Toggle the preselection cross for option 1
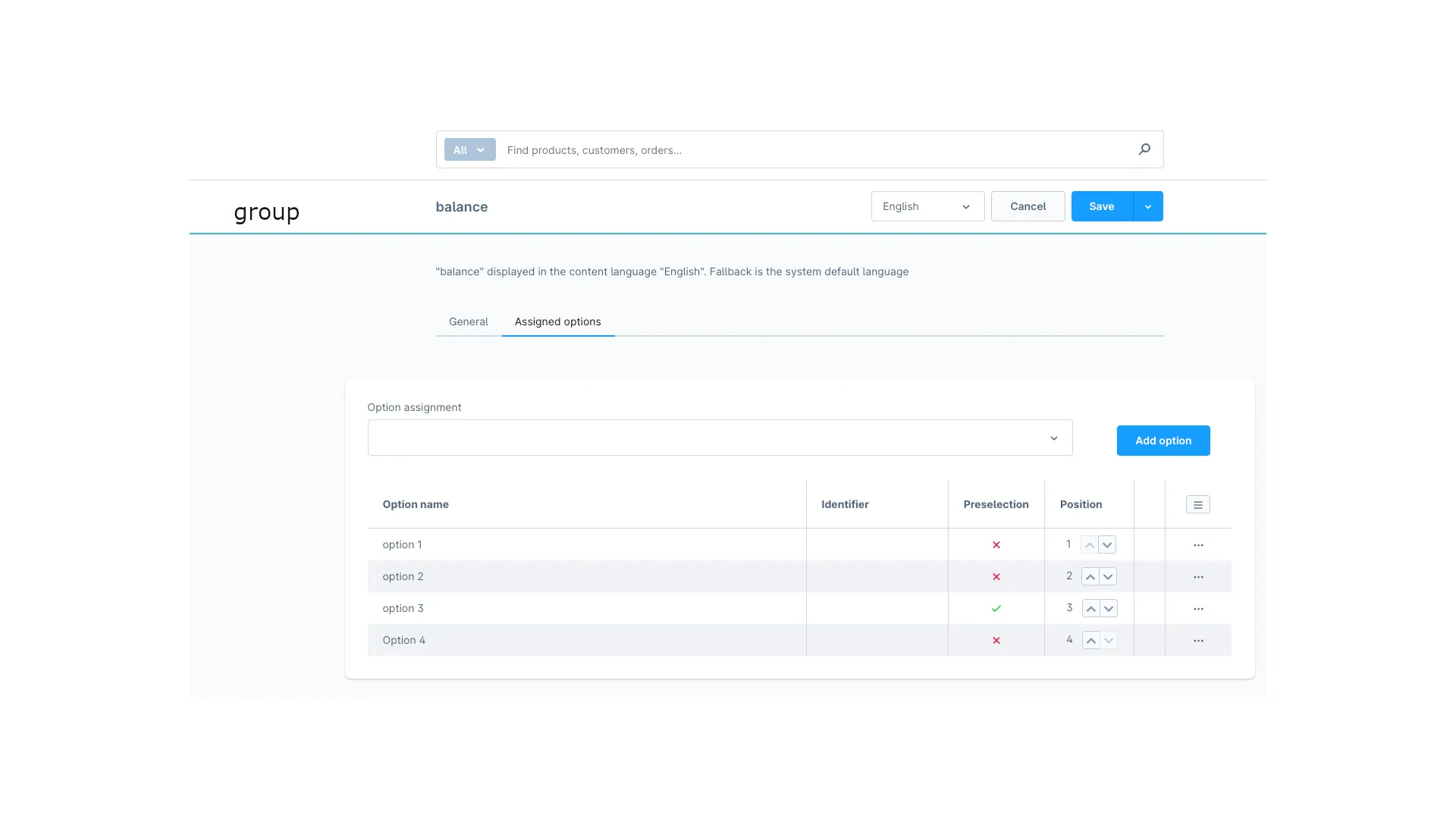The width and height of the screenshot is (1456, 819). pyautogui.click(x=996, y=545)
